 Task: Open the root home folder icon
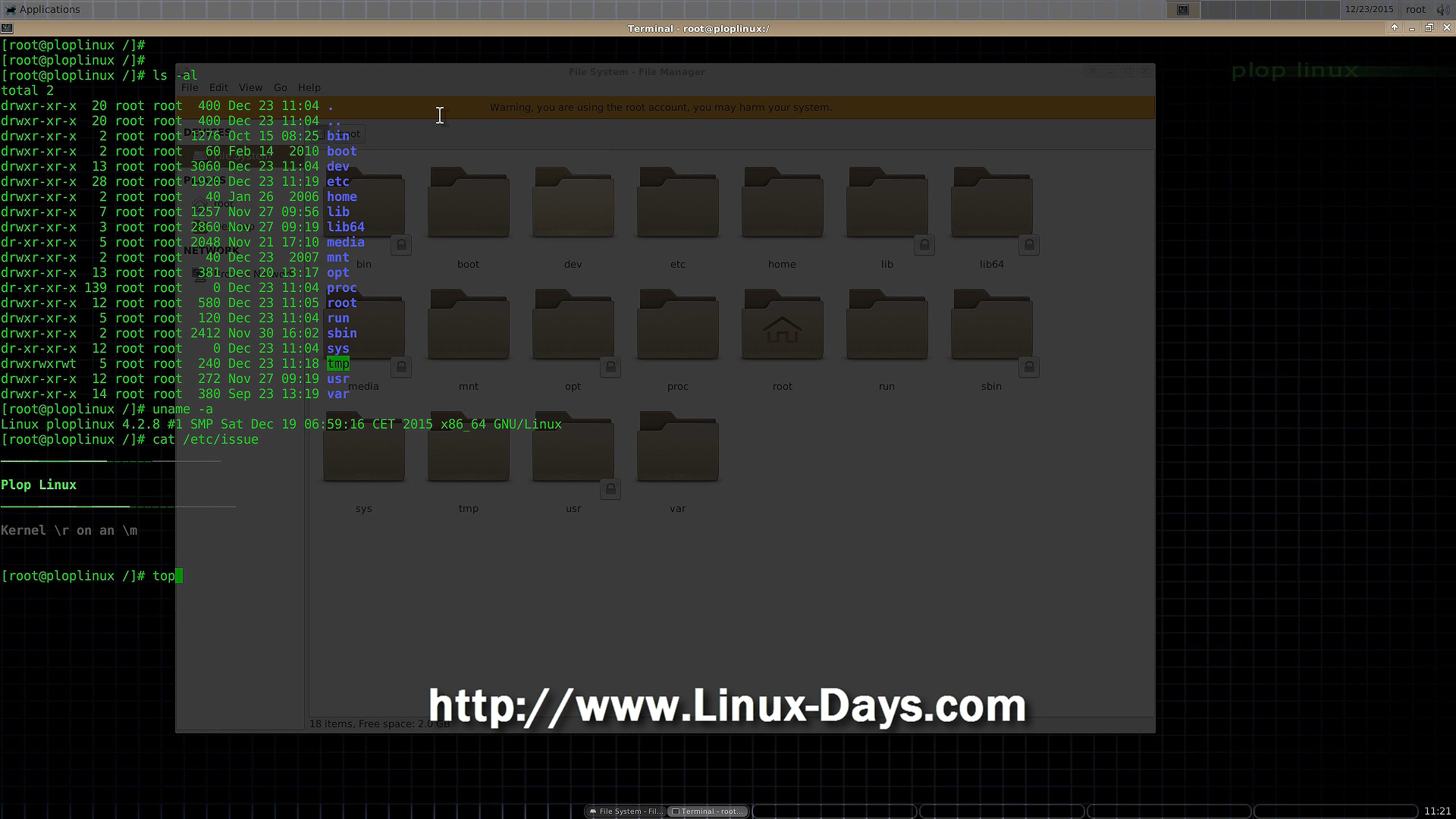(783, 325)
